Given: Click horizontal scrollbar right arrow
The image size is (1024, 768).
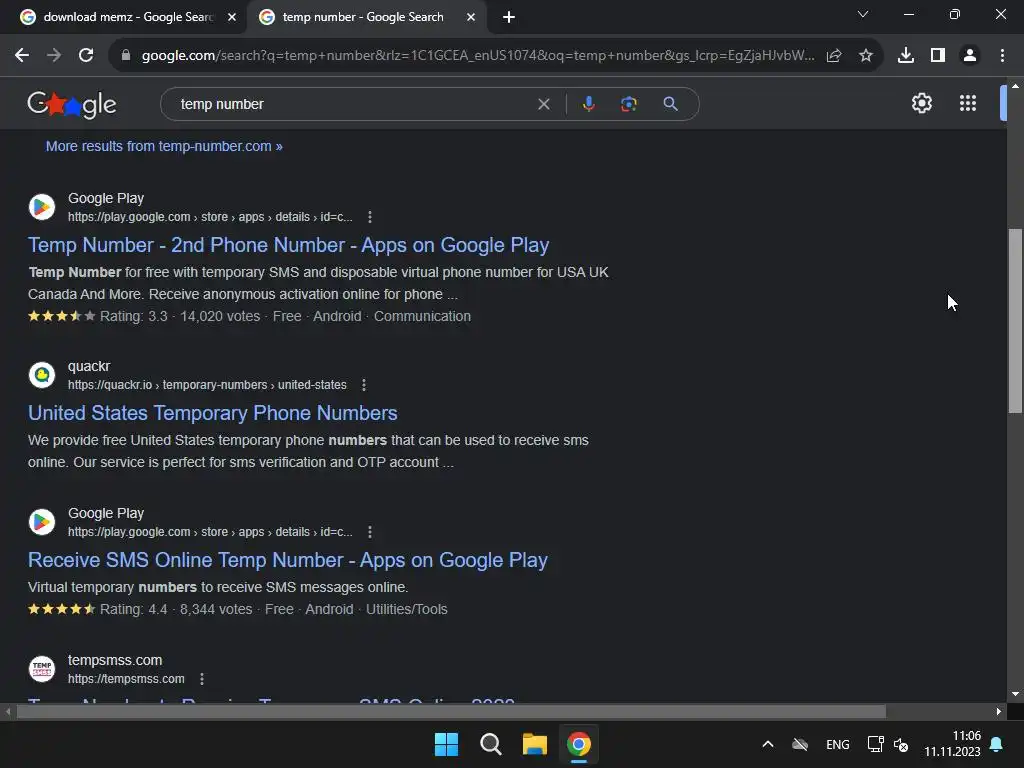Looking at the screenshot, I should (x=999, y=712).
